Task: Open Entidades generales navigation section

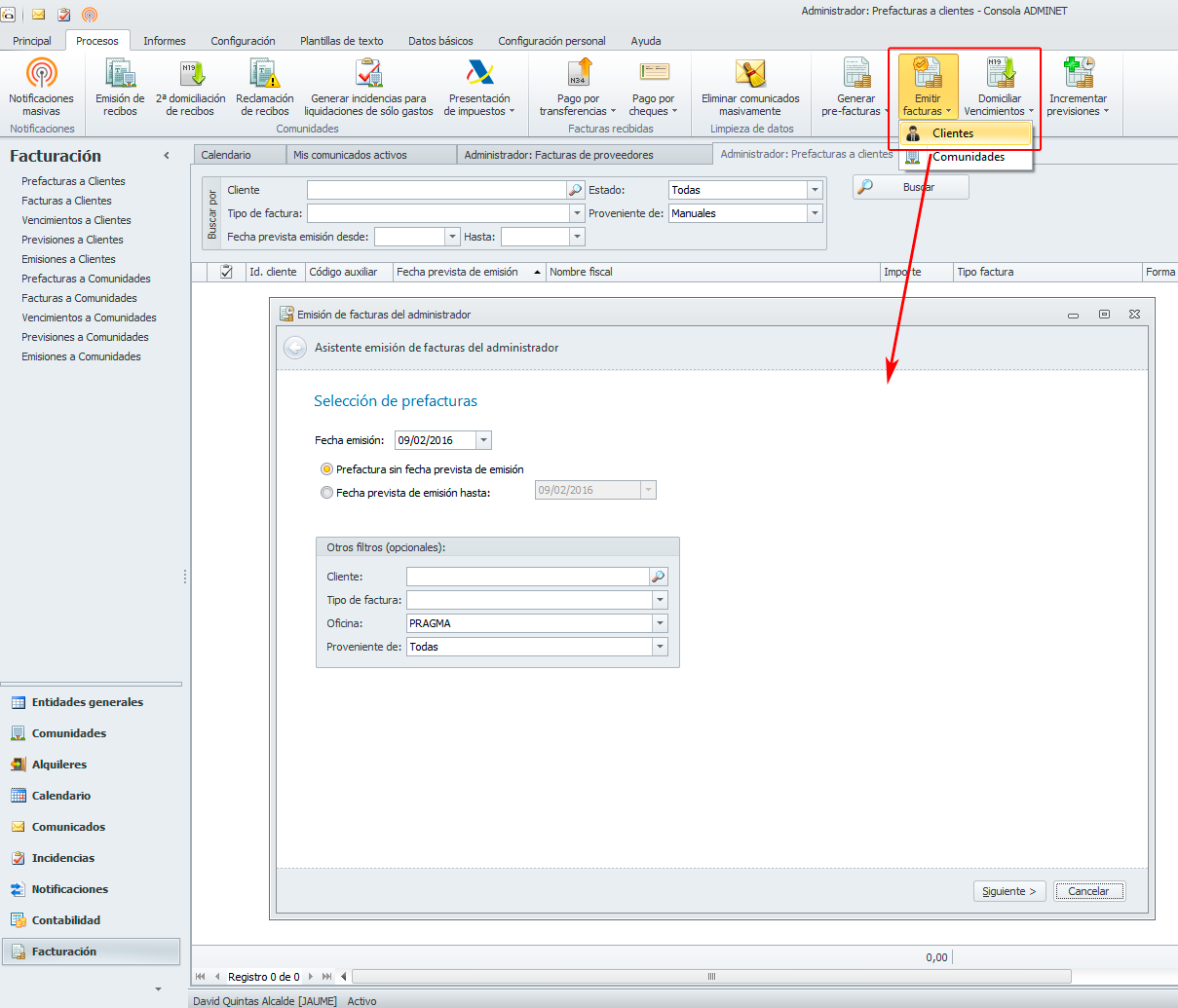Action: tap(91, 702)
